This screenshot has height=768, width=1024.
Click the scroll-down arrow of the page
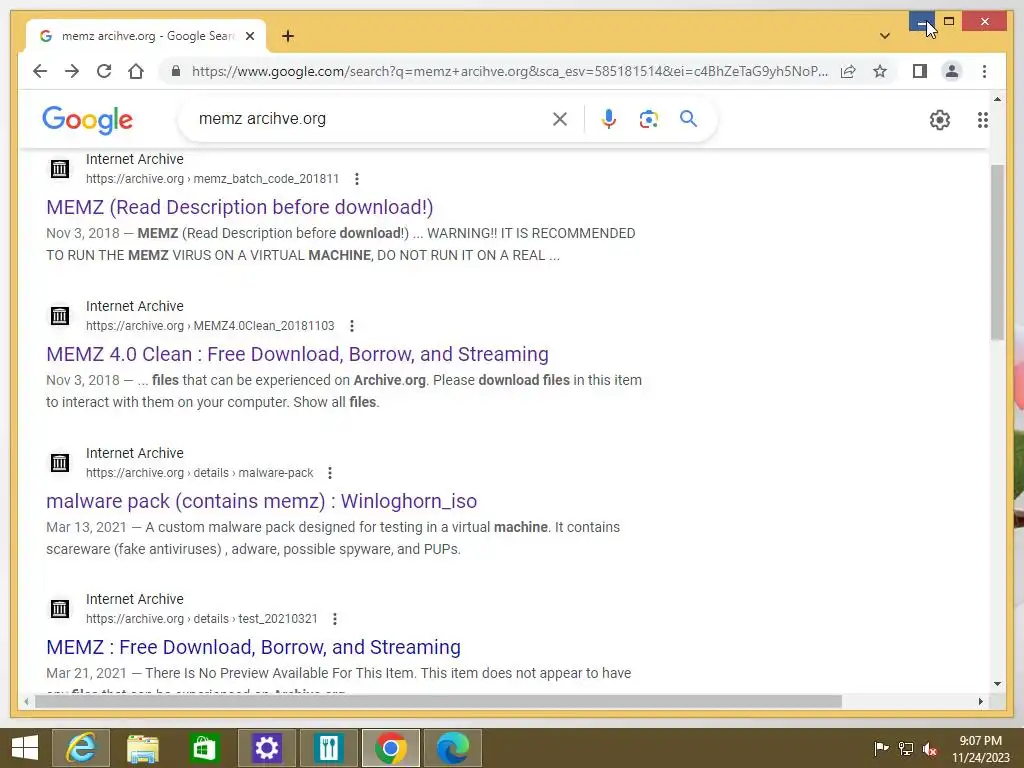(x=997, y=684)
